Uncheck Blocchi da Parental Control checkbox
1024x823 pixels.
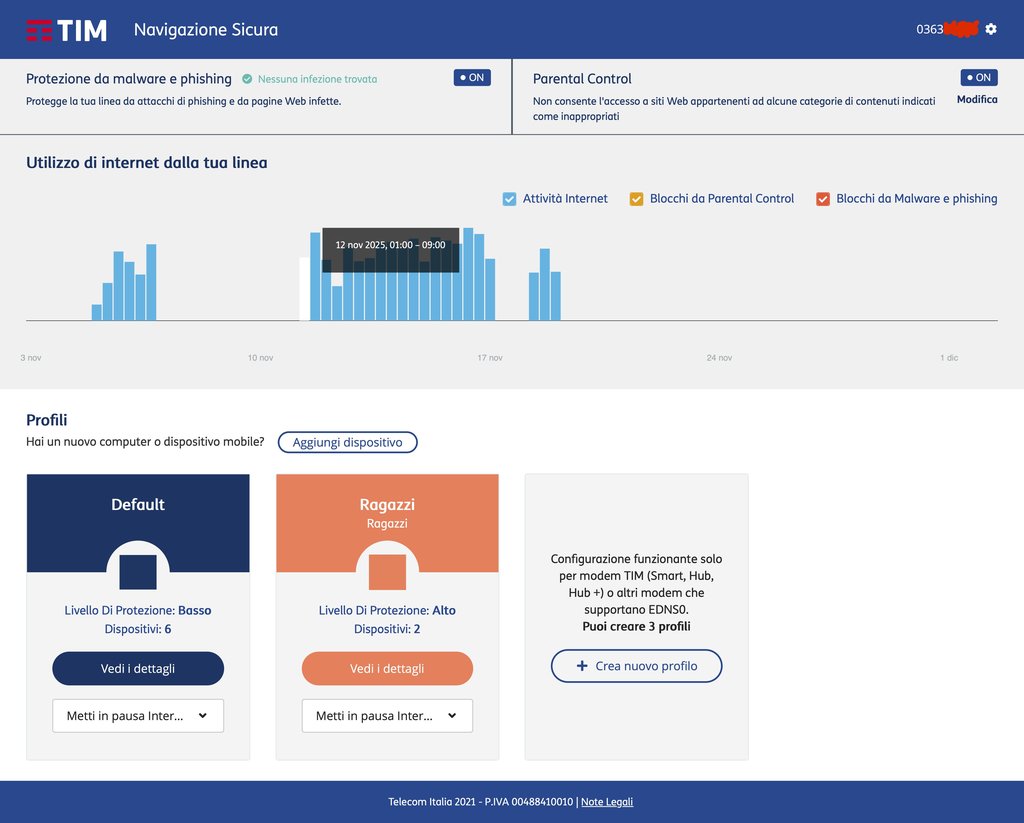click(x=636, y=199)
